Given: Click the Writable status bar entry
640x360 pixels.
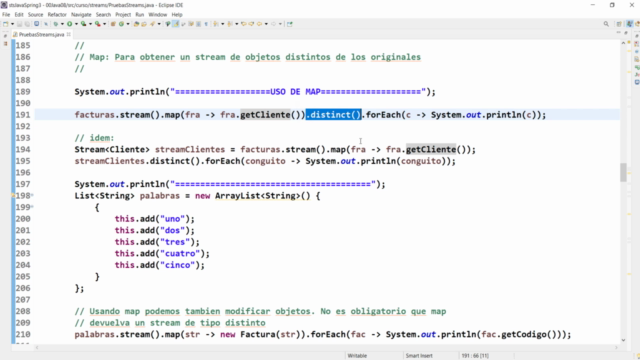Looking at the screenshot, I should (357, 356).
